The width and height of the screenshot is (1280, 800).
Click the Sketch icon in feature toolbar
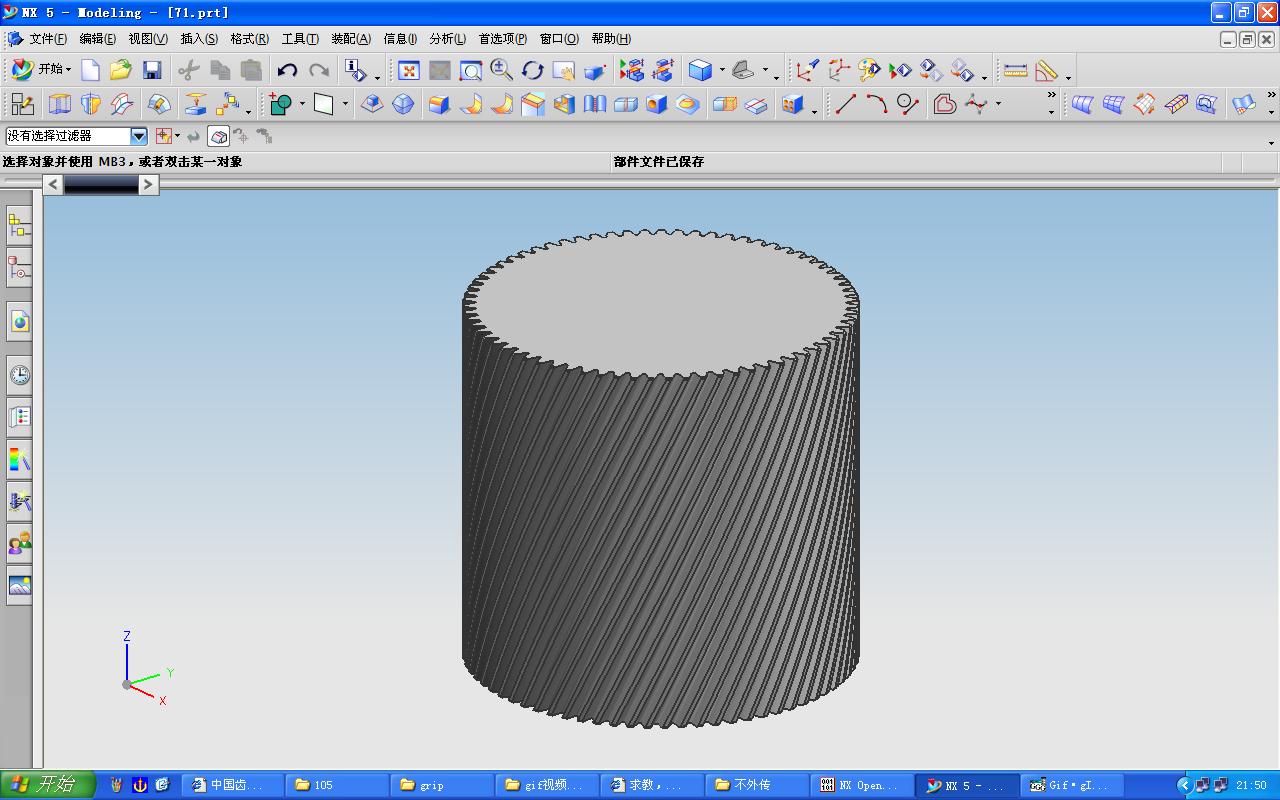pos(22,103)
